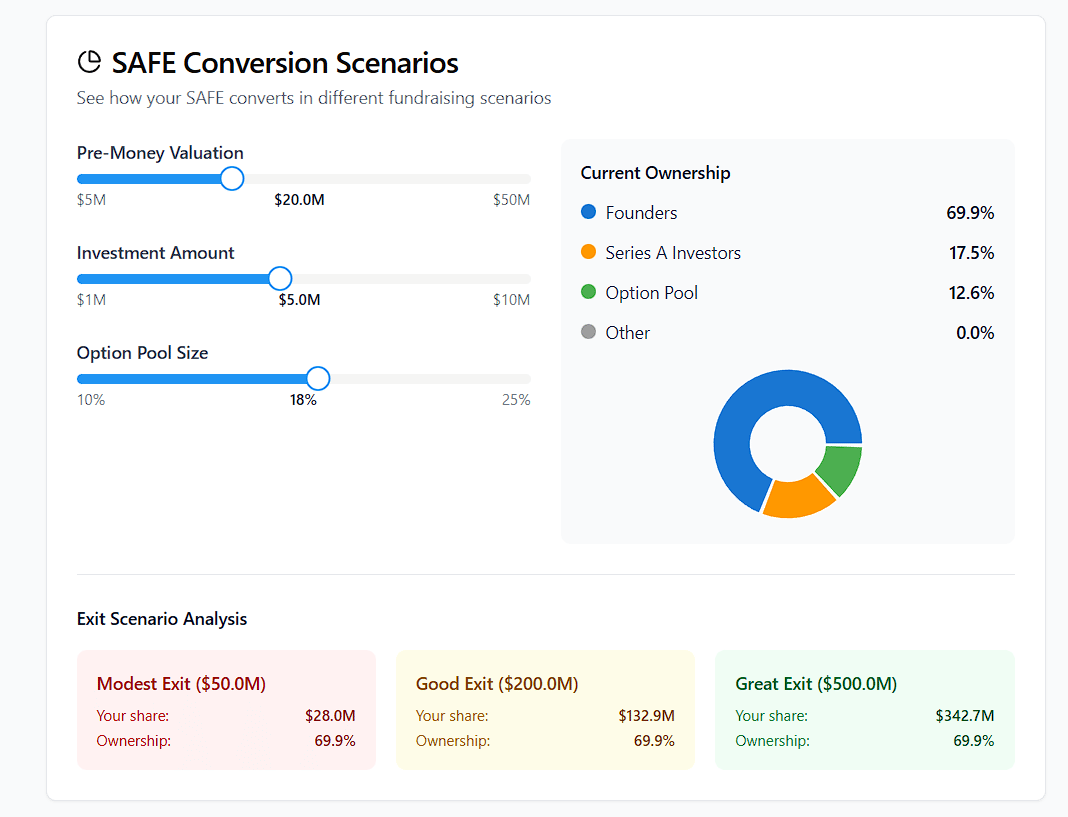Select the Modest Exit ($50.0M) card
1068x817 pixels.
pos(226,710)
